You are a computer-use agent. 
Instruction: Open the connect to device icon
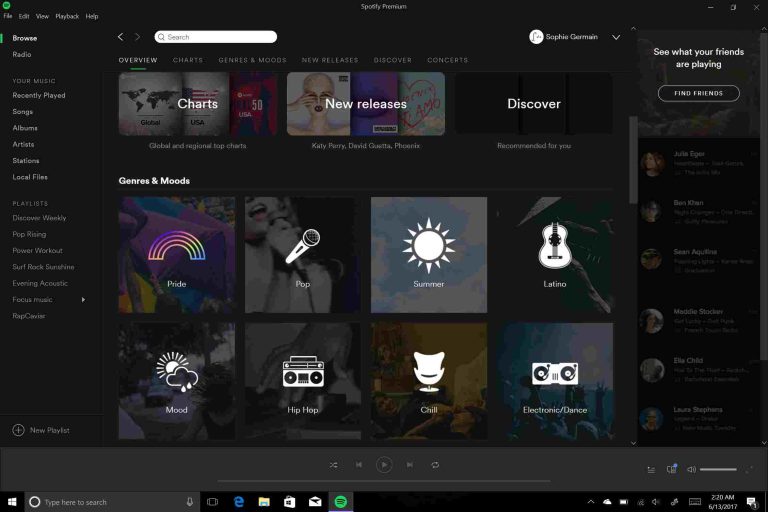(x=672, y=469)
